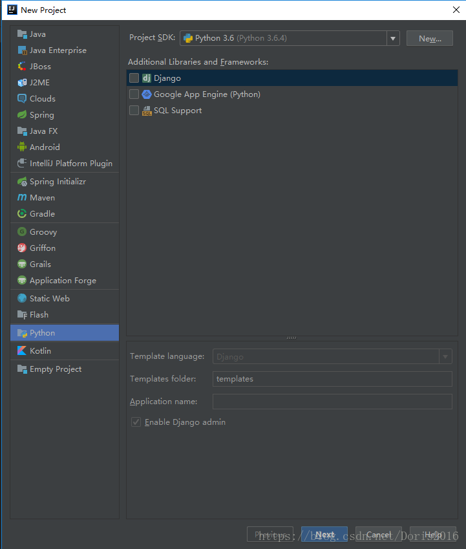The width and height of the screenshot is (466, 549).
Task: Click the Templates folder input field
Action: pos(332,379)
